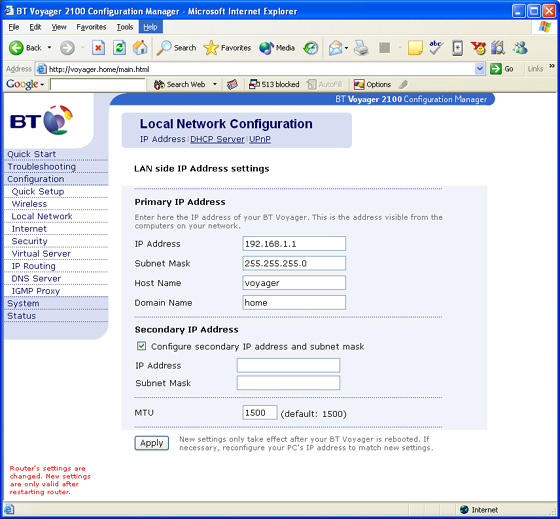
Task: Click the red Y! smiley toolbar icon
Action: click(478, 48)
